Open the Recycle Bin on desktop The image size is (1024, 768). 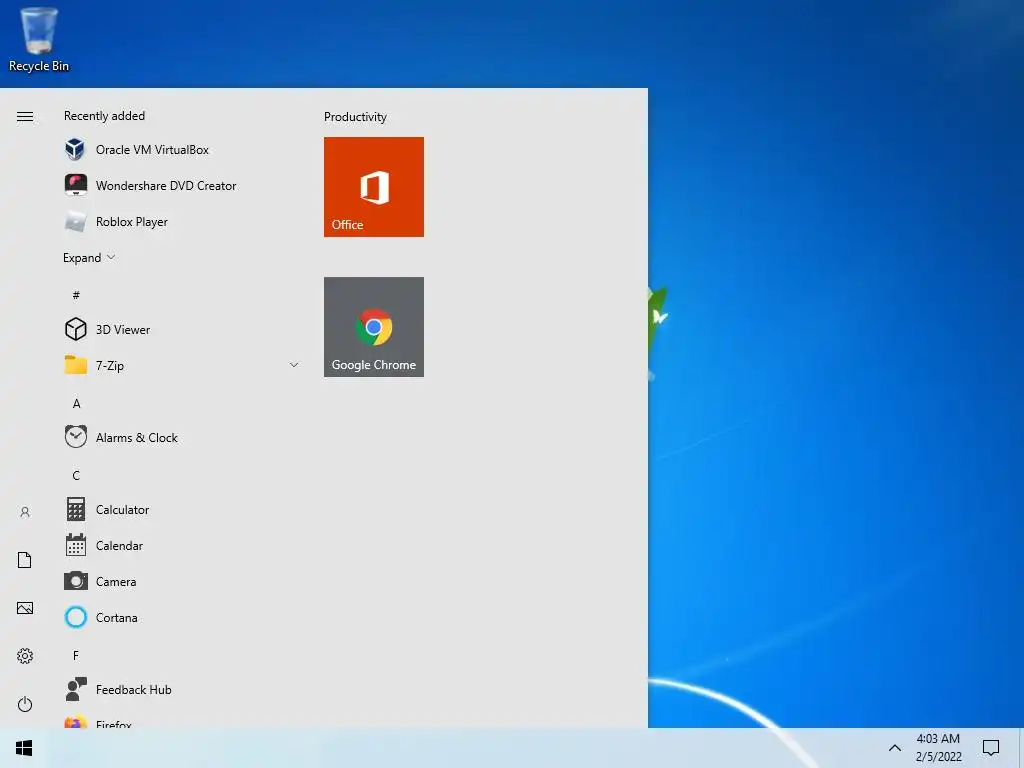(39, 40)
